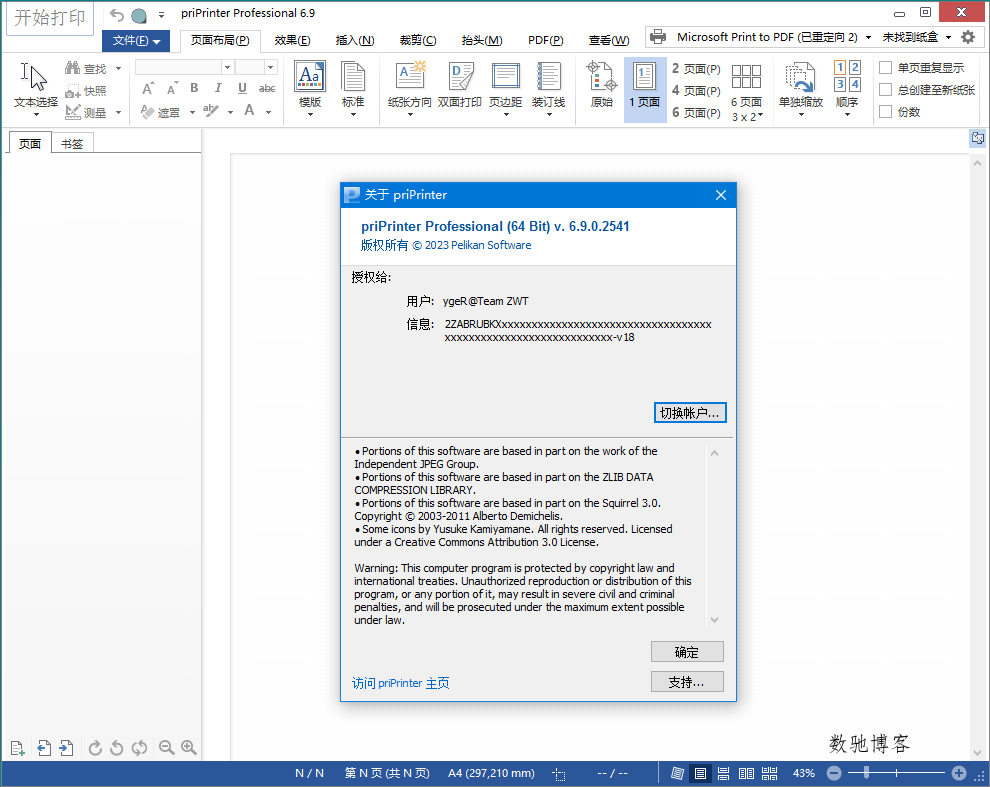Zoom in with magnifier plus in left panel
990x787 pixels.
pos(188,748)
